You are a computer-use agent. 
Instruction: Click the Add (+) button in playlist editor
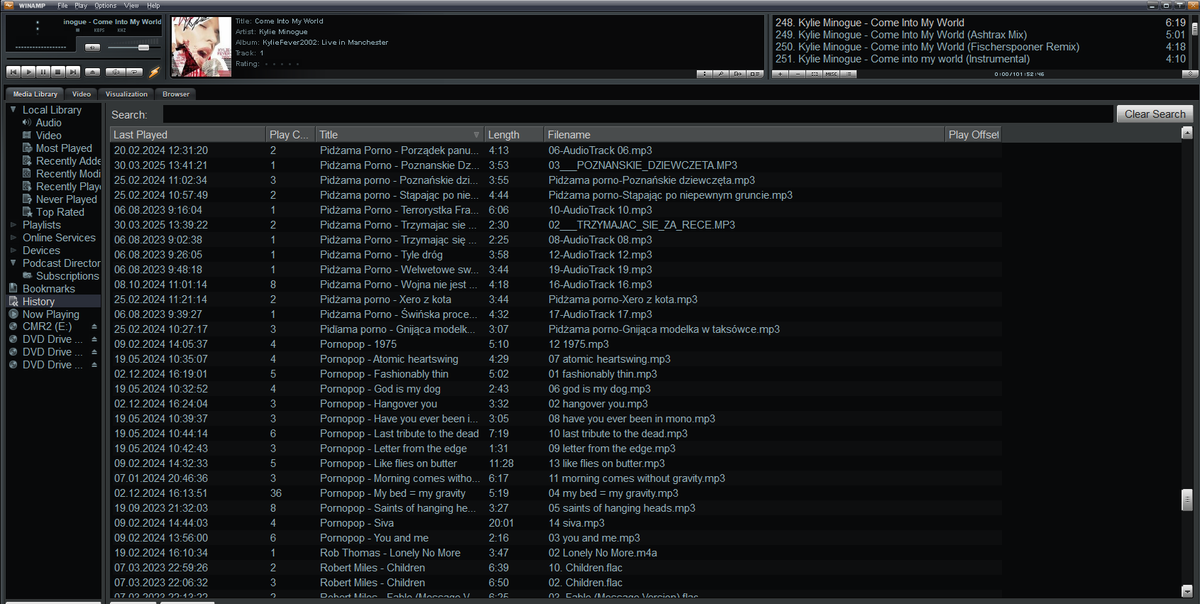[x=780, y=74]
